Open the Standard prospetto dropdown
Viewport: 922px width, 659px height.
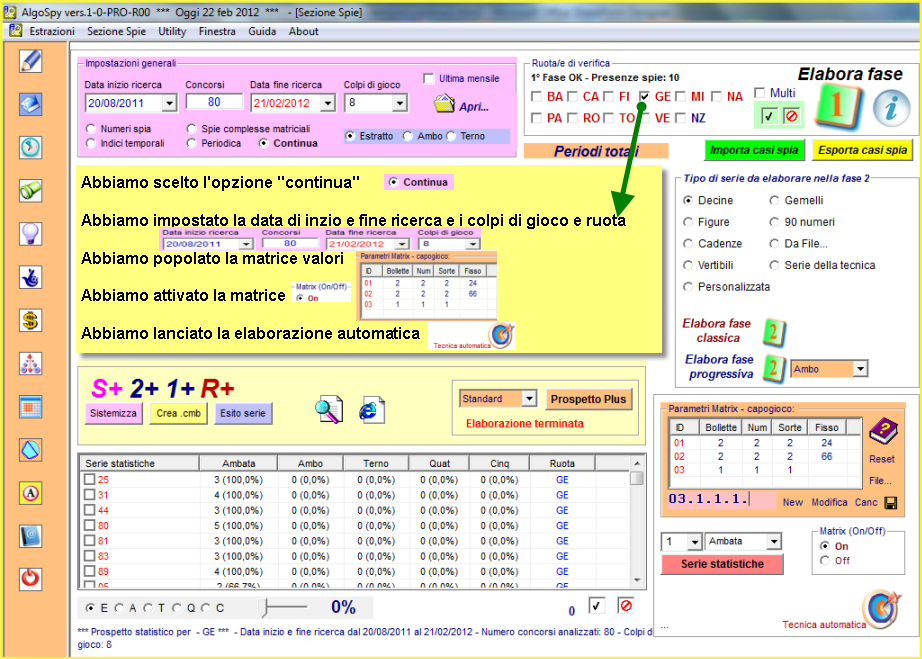(529, 399)
